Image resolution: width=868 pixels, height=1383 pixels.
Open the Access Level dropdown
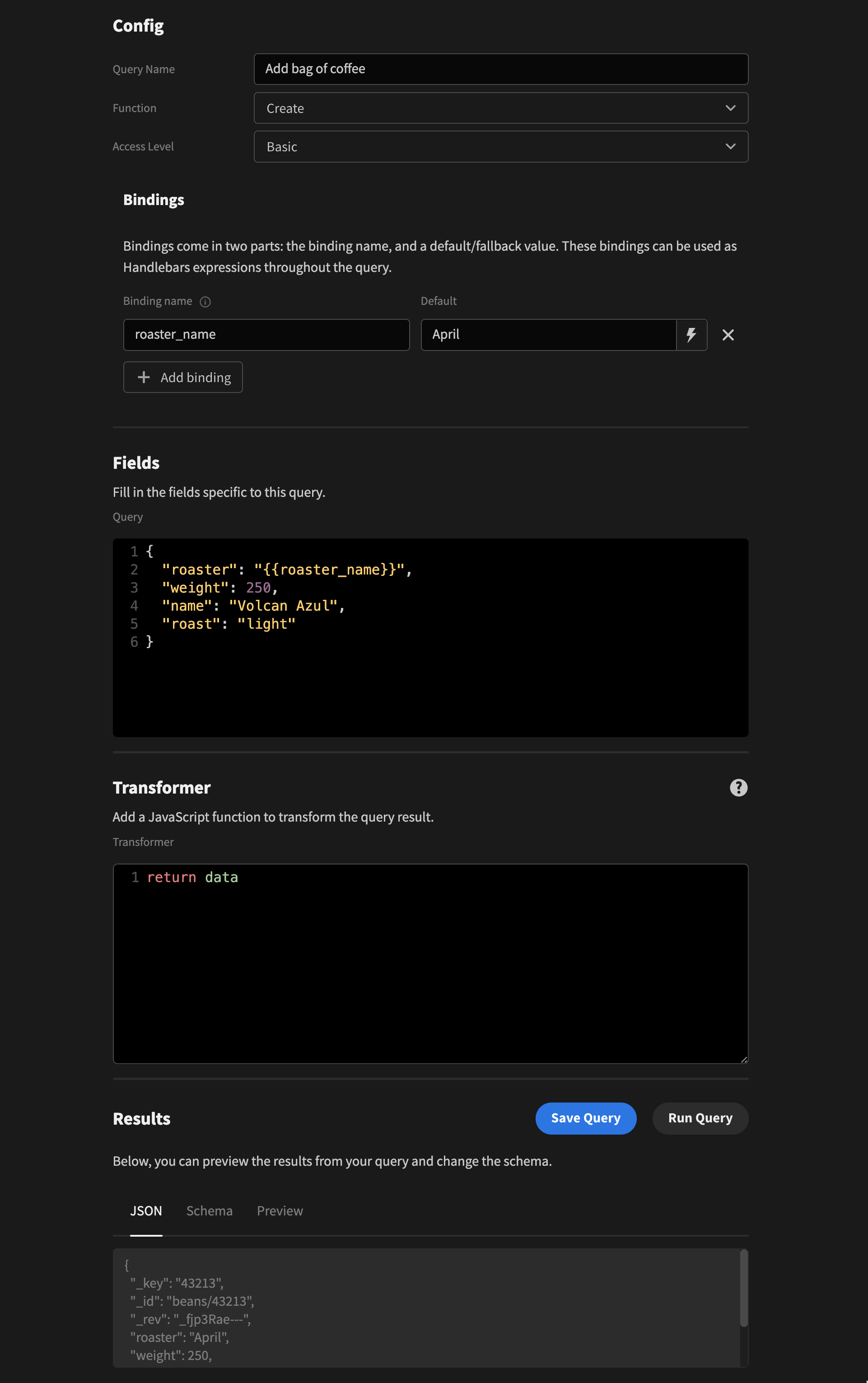point(500,146)
